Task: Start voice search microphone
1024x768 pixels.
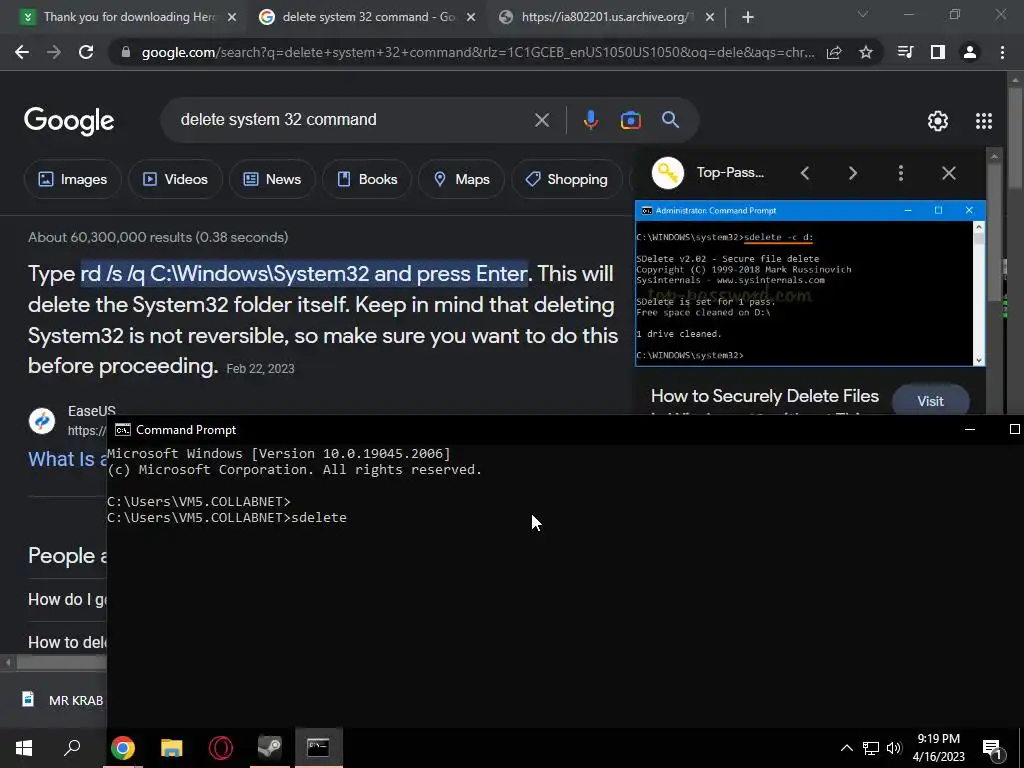Action: coord(590,120)
